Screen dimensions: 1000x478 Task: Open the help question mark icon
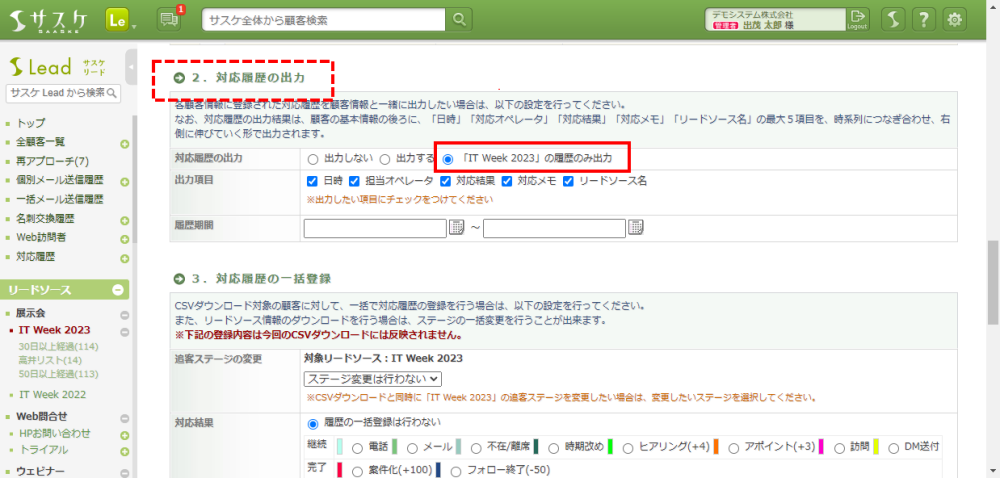pyautogui.click(x=924, y=19)
